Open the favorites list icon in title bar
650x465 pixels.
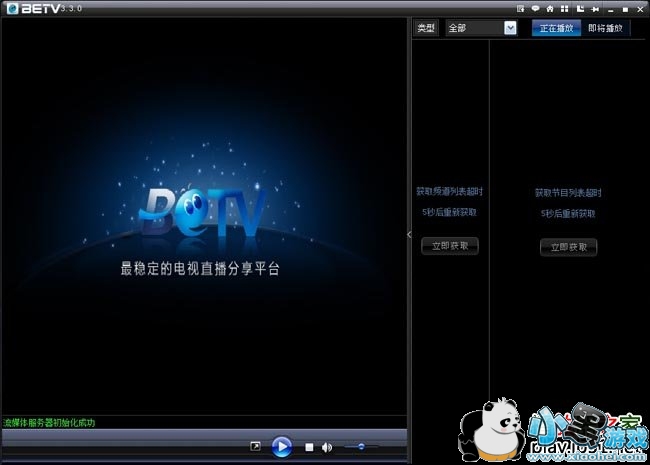(521, 9)
